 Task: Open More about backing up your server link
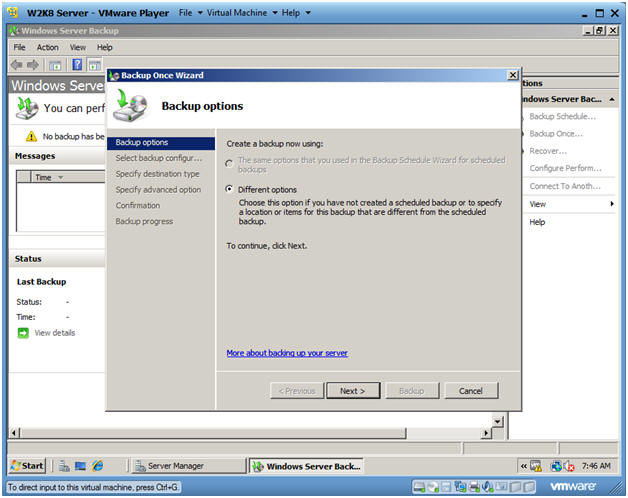click(x=287, y=353)
